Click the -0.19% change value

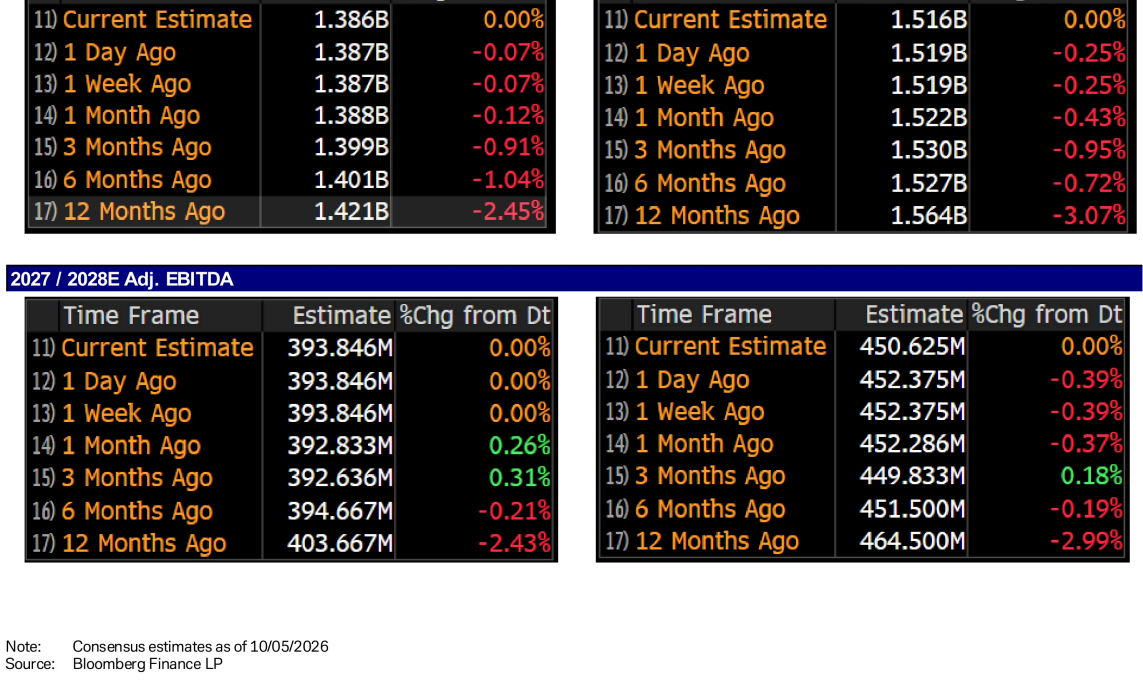[1086, 508]
